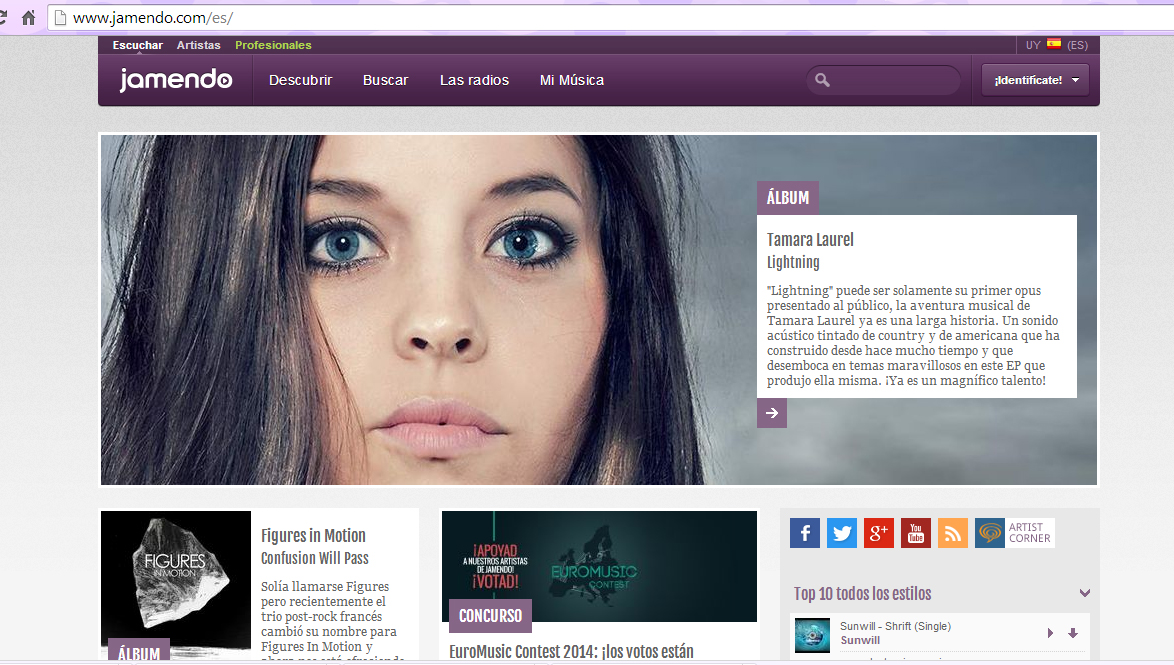Open the Profesionales link

273,45
